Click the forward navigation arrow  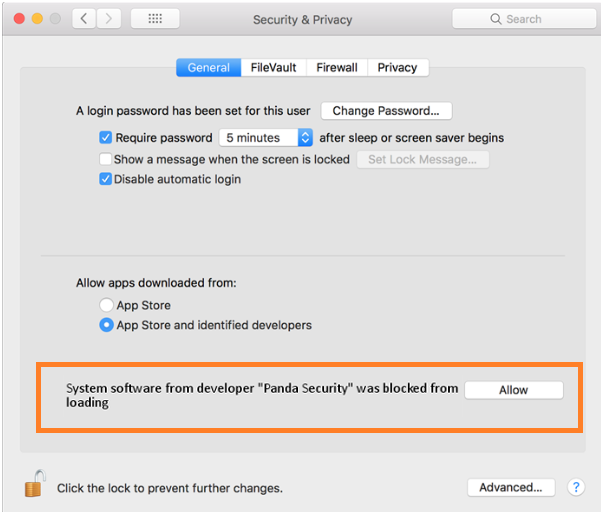pyautogui.click(x=109, y=18)
